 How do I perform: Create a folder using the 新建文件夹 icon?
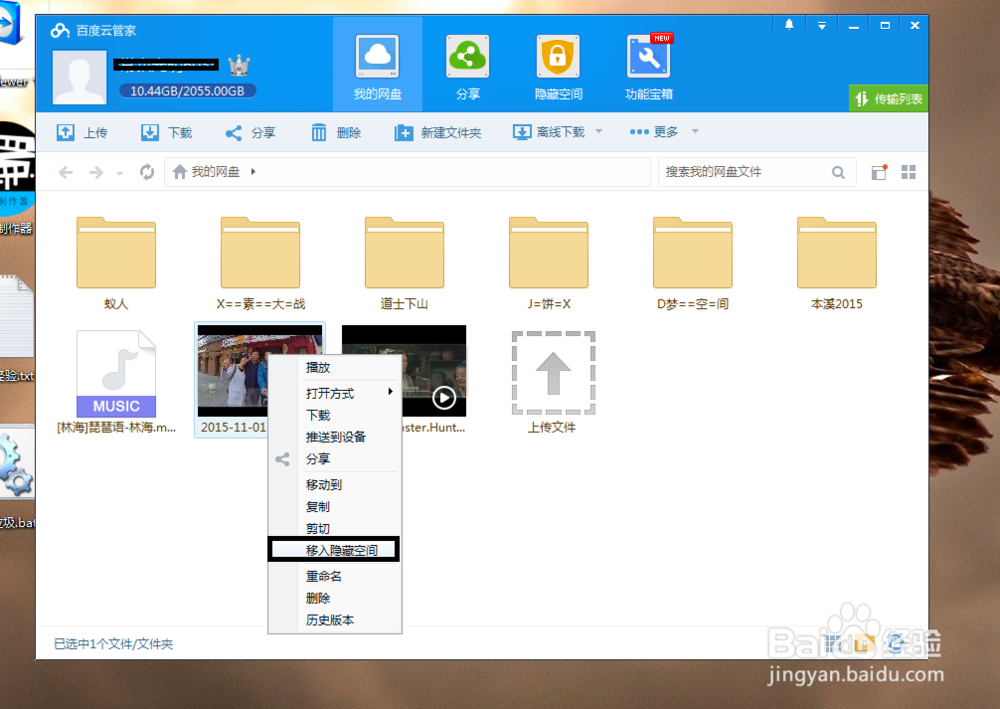437,132
